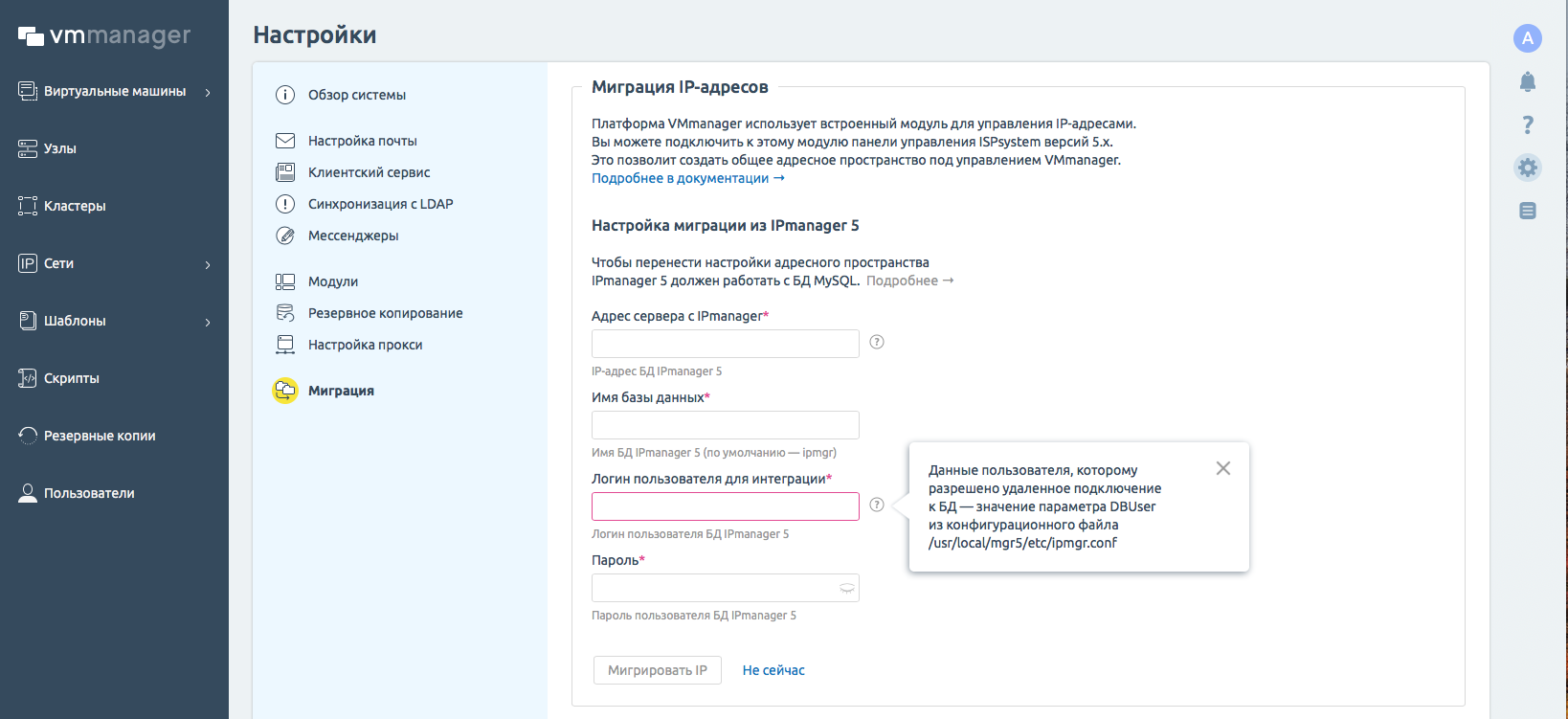
Task: Click the Virtual machines sidebar icon
Action: pos(28,91)
